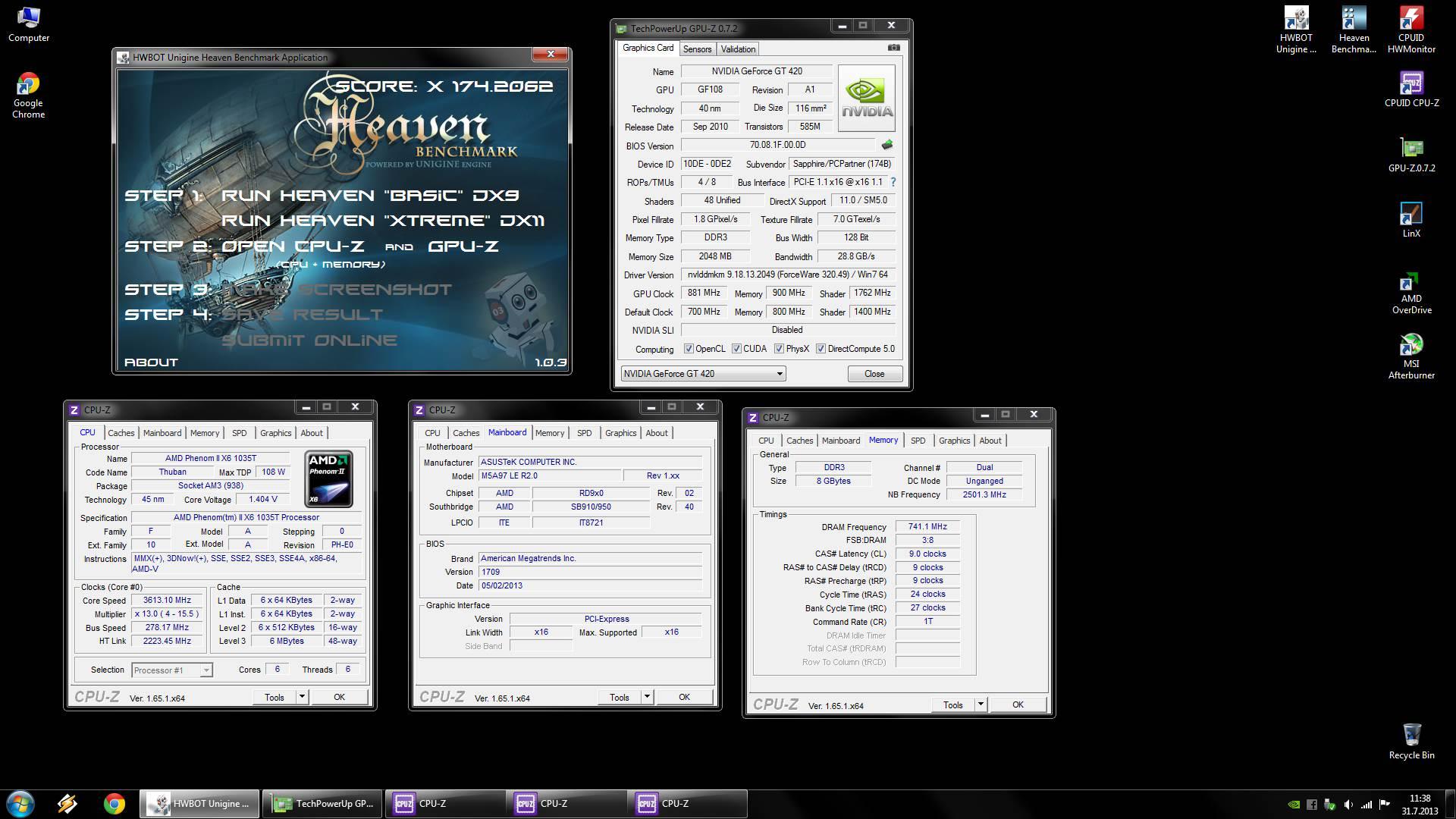The image size is (1456, 819).
Task: Launch Chrome from the taskbar
Action: (x=115, y=804)
